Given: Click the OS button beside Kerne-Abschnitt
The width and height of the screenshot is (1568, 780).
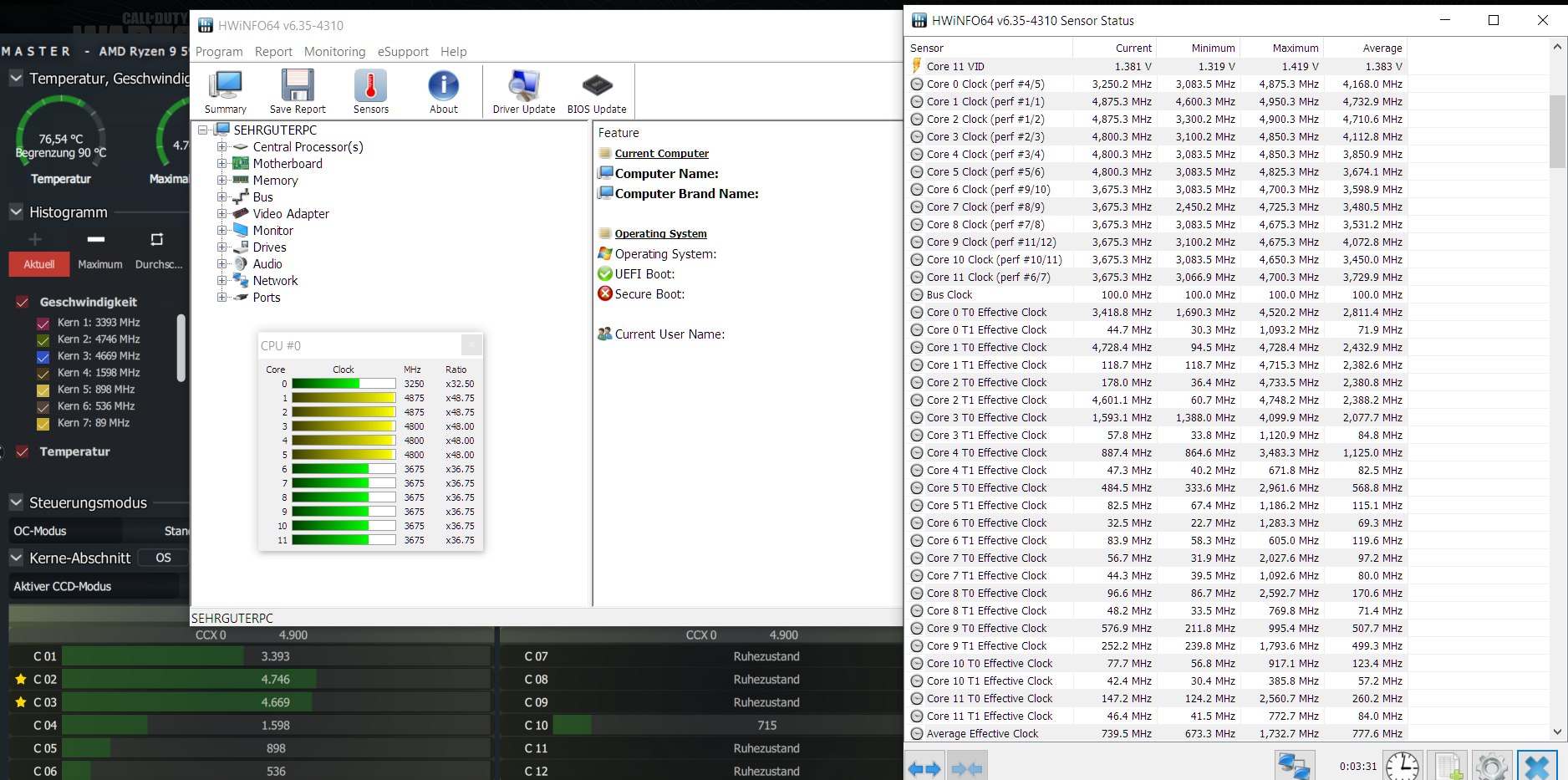Looking at the screenshot, I should [163, 558].
